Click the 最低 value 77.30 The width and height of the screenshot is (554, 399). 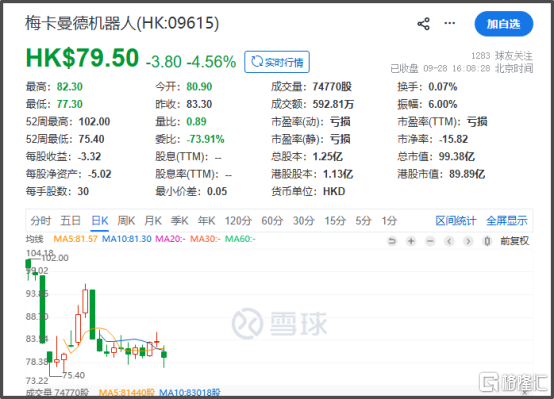70,104
